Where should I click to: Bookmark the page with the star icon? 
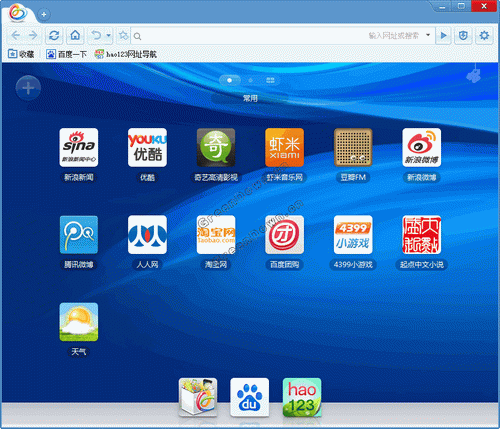[123, 35]
